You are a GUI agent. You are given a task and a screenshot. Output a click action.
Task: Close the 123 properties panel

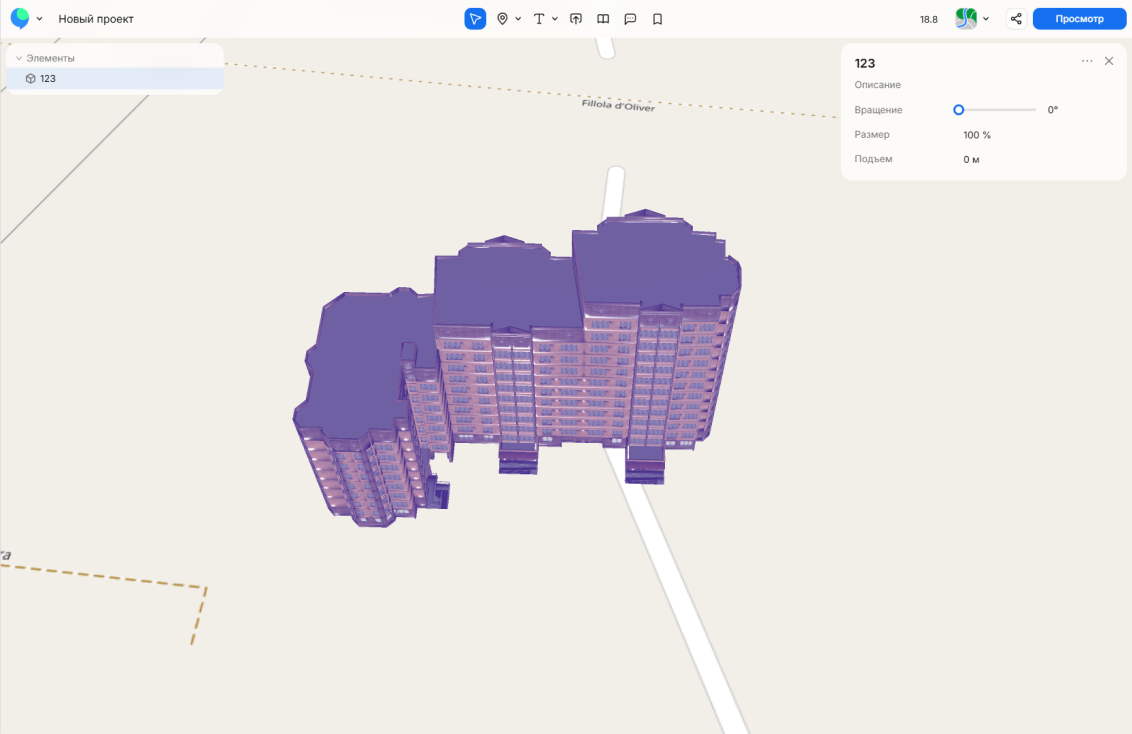1109,62
